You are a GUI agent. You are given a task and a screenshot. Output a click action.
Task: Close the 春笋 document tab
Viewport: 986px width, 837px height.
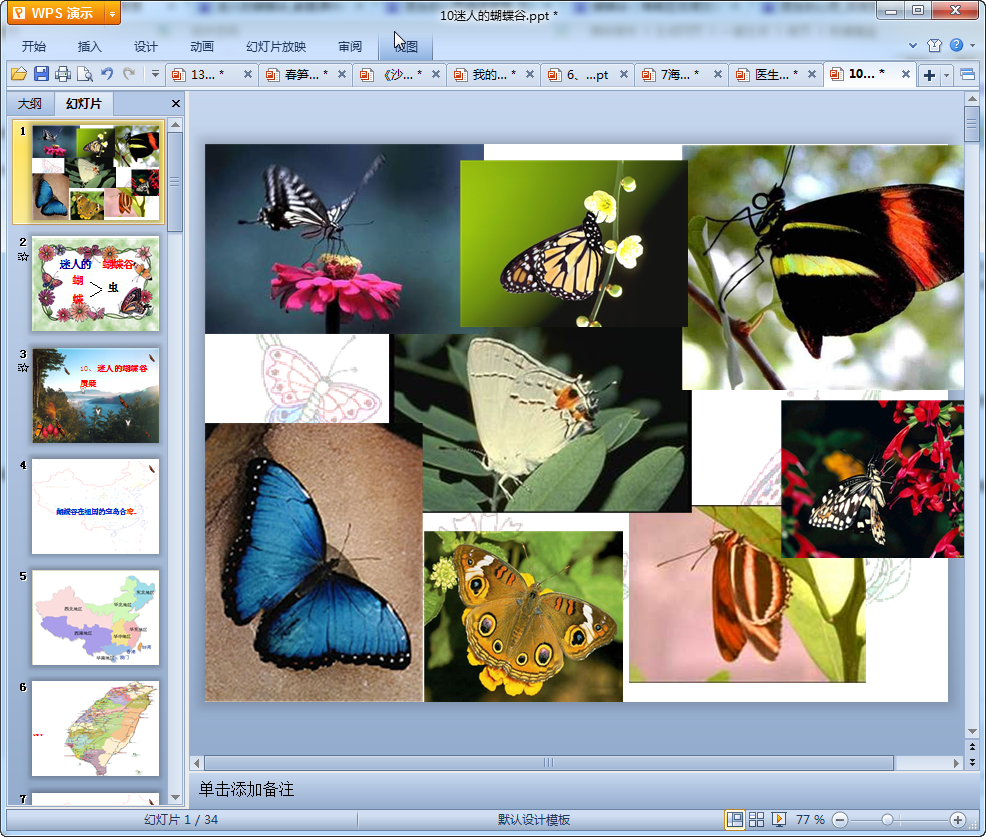coord(341,75)
